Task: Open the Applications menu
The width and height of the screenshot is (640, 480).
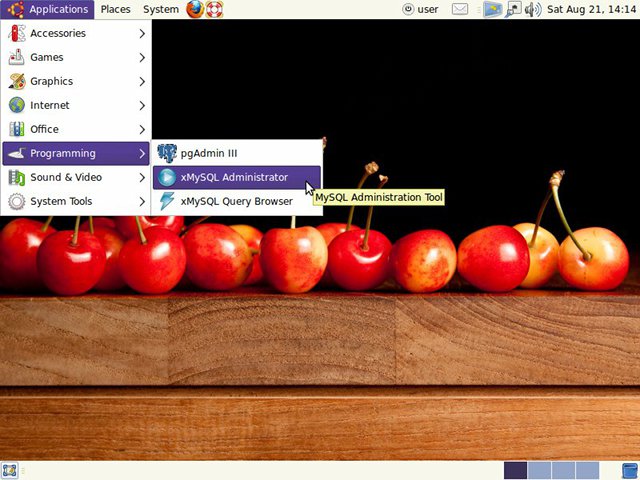Action: pos(47,9)
